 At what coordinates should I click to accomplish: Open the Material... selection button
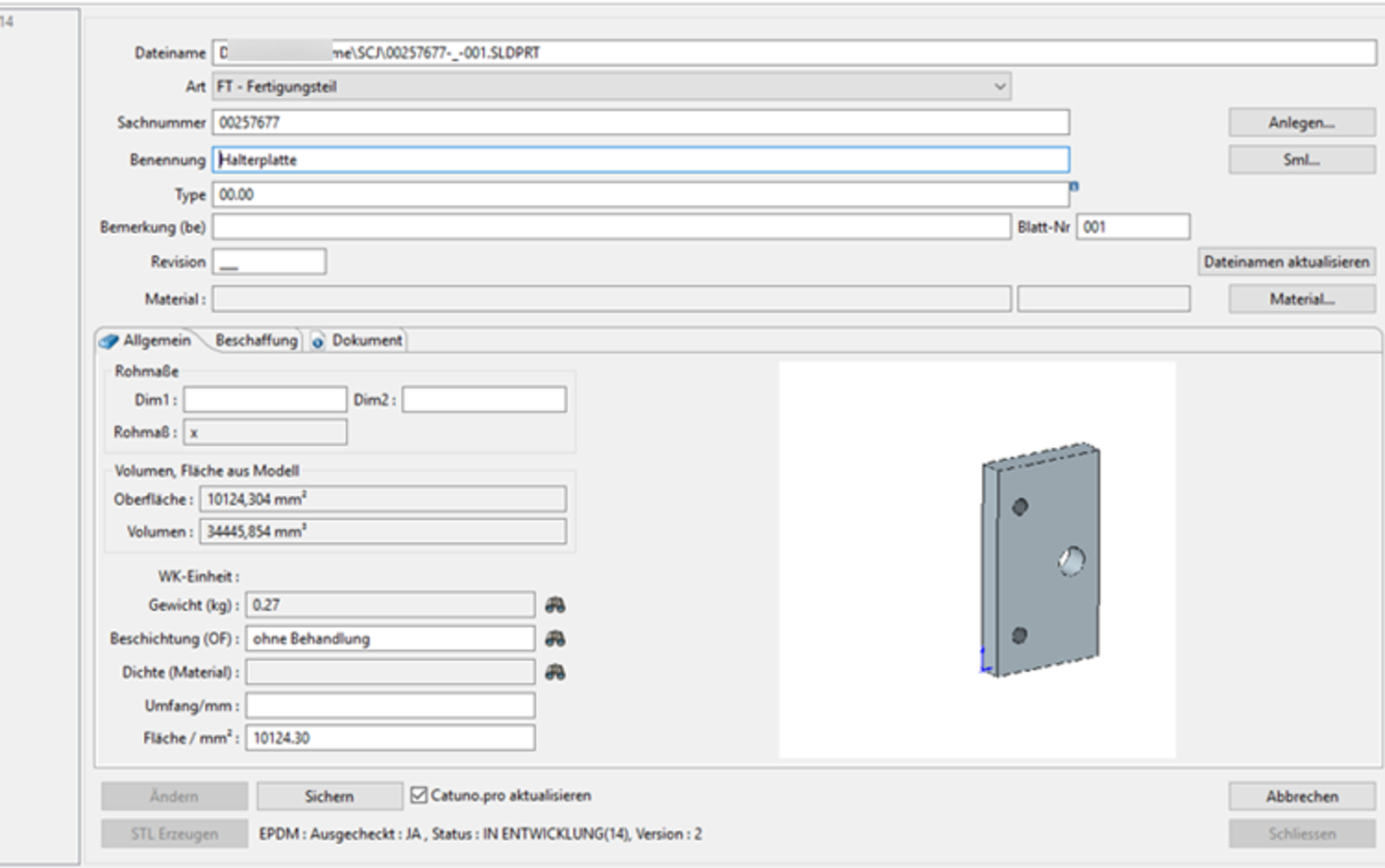pos(1301,299)
